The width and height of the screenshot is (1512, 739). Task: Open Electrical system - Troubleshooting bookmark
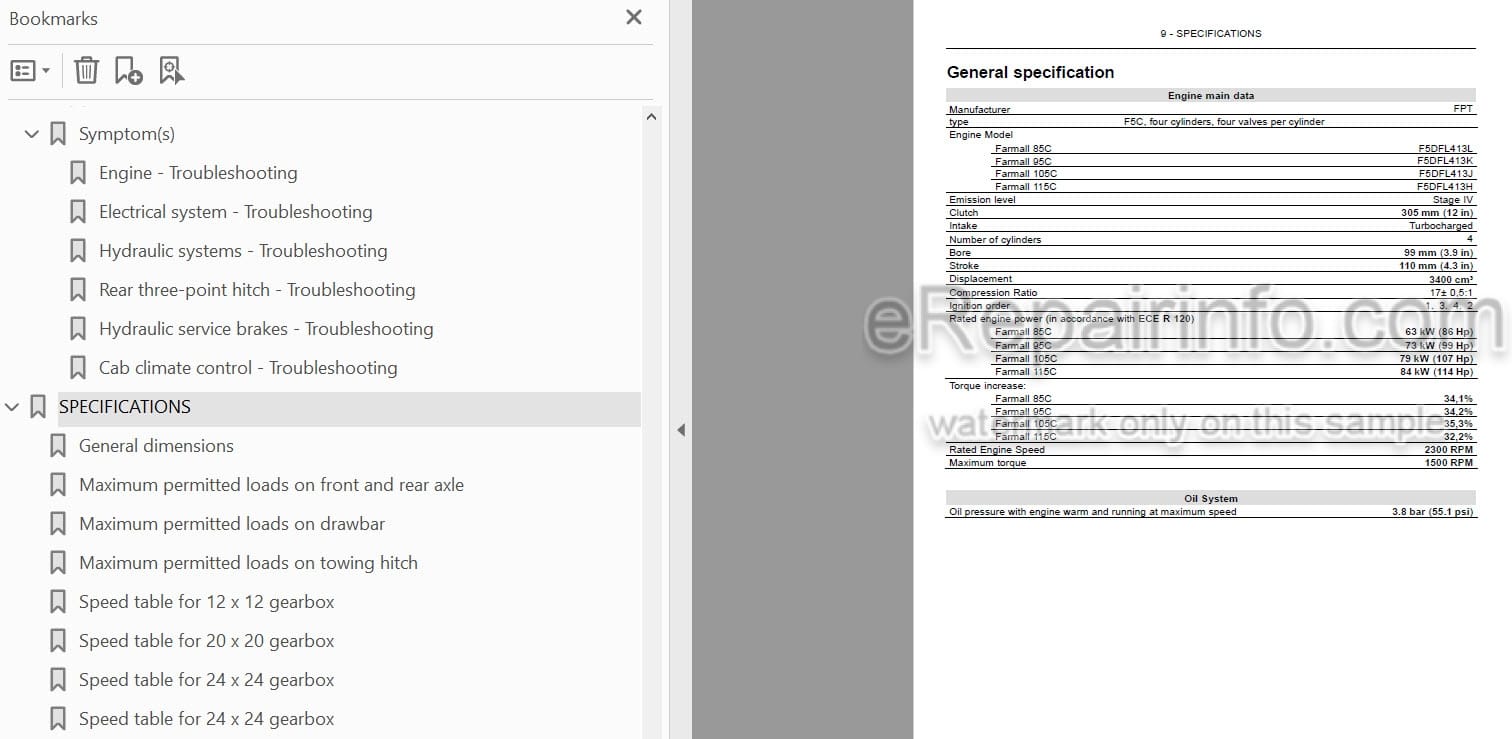coord(235,212)
